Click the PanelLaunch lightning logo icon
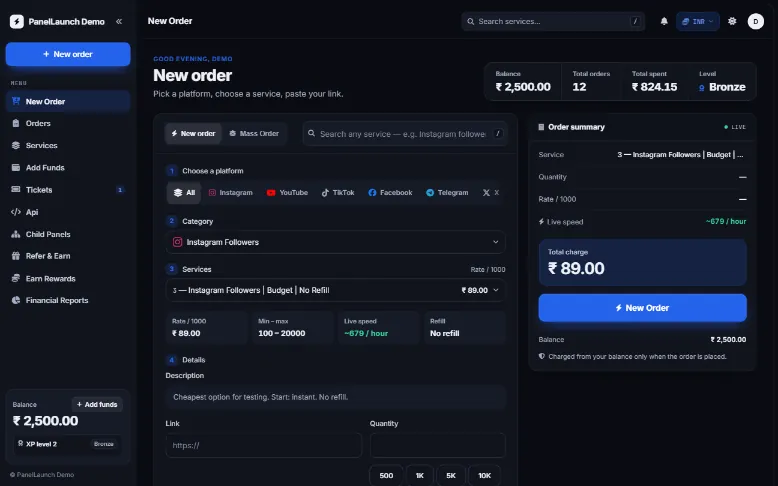This screenshot has width=778, height=486. coord(17,21)
